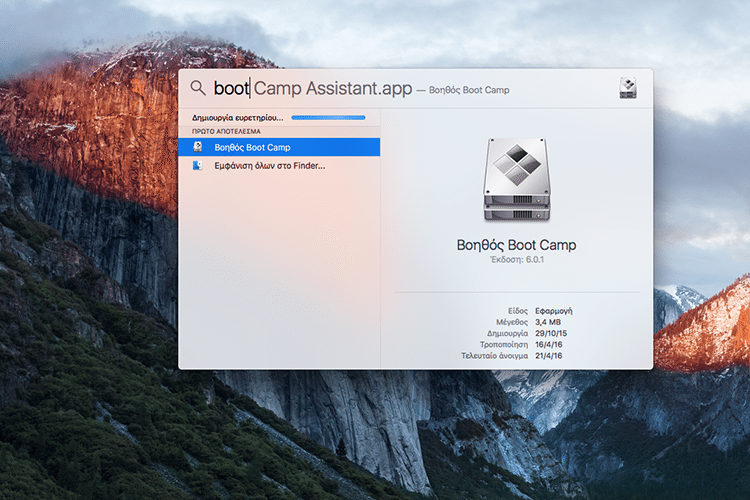This screenshot has height=500, width=750.
Task: Click the large Boot Camp preview icon
Action: (x=517, y=180)
